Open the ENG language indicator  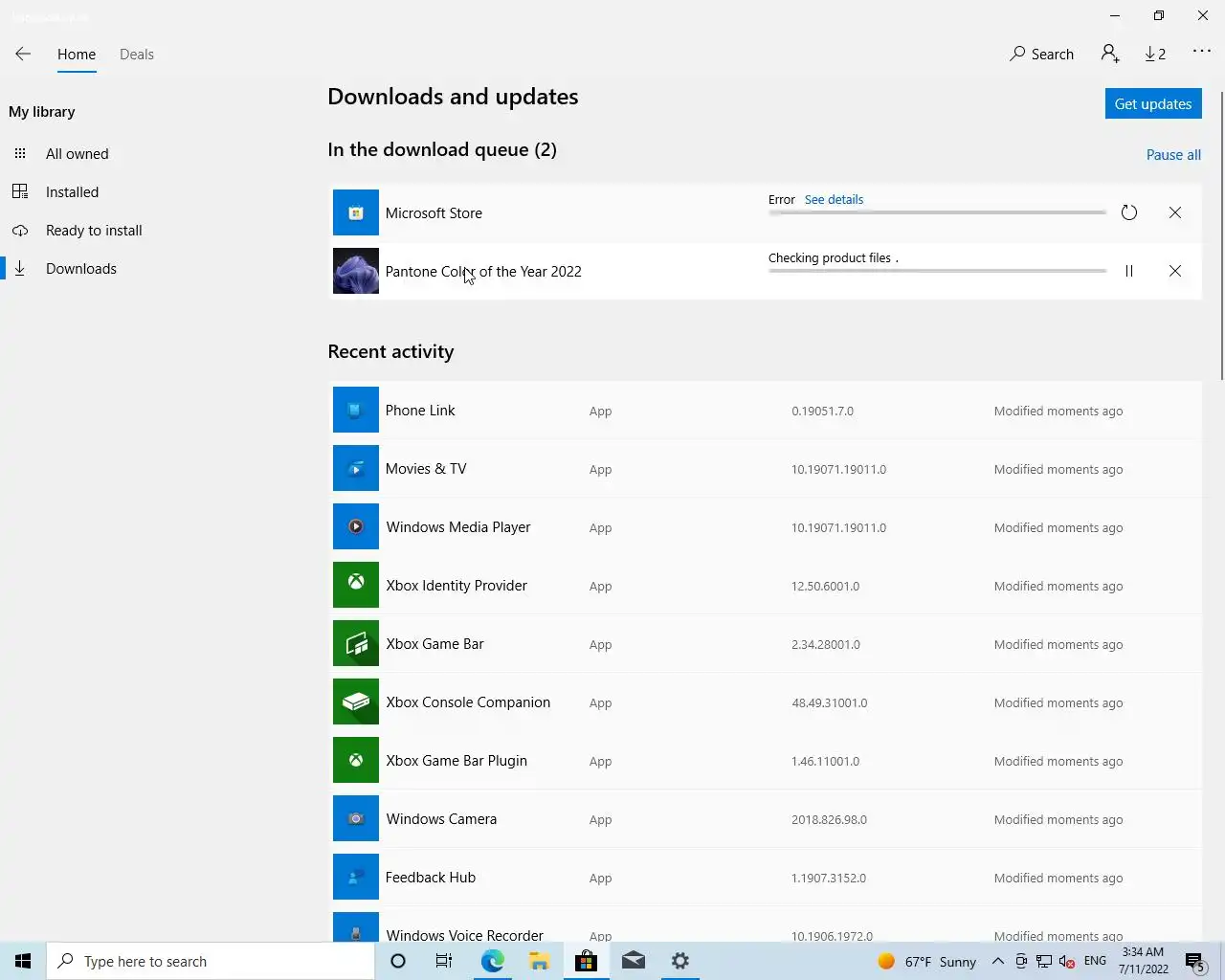(1095, 961)
